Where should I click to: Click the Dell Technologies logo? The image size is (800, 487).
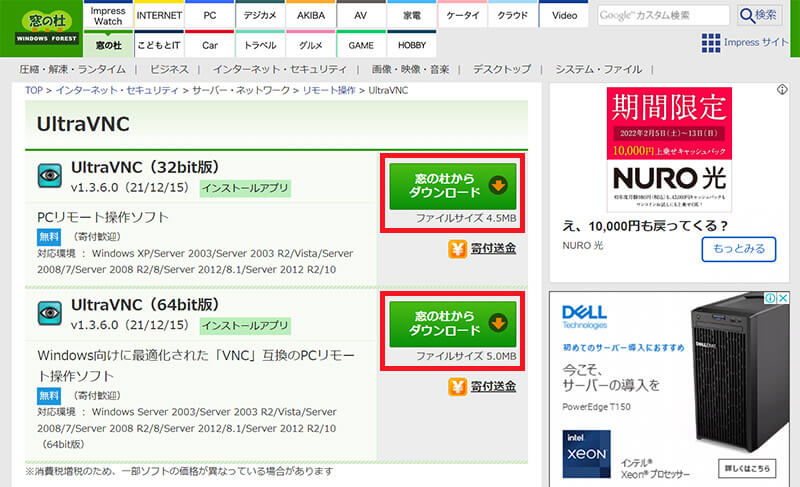[x=584, y=317]
